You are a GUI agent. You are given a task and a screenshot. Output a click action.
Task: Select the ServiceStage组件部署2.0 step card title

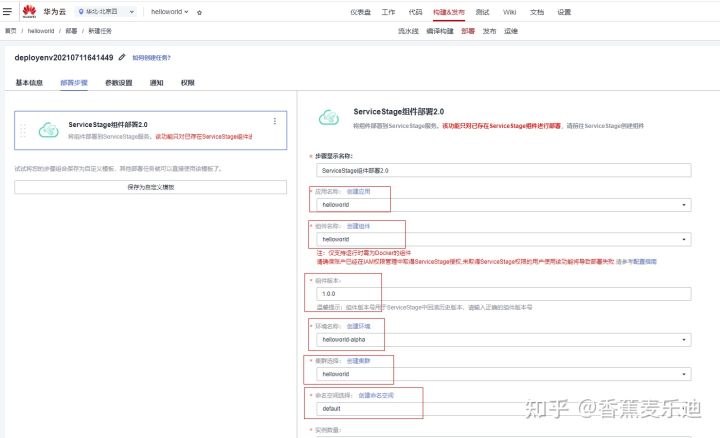point(108,124)
